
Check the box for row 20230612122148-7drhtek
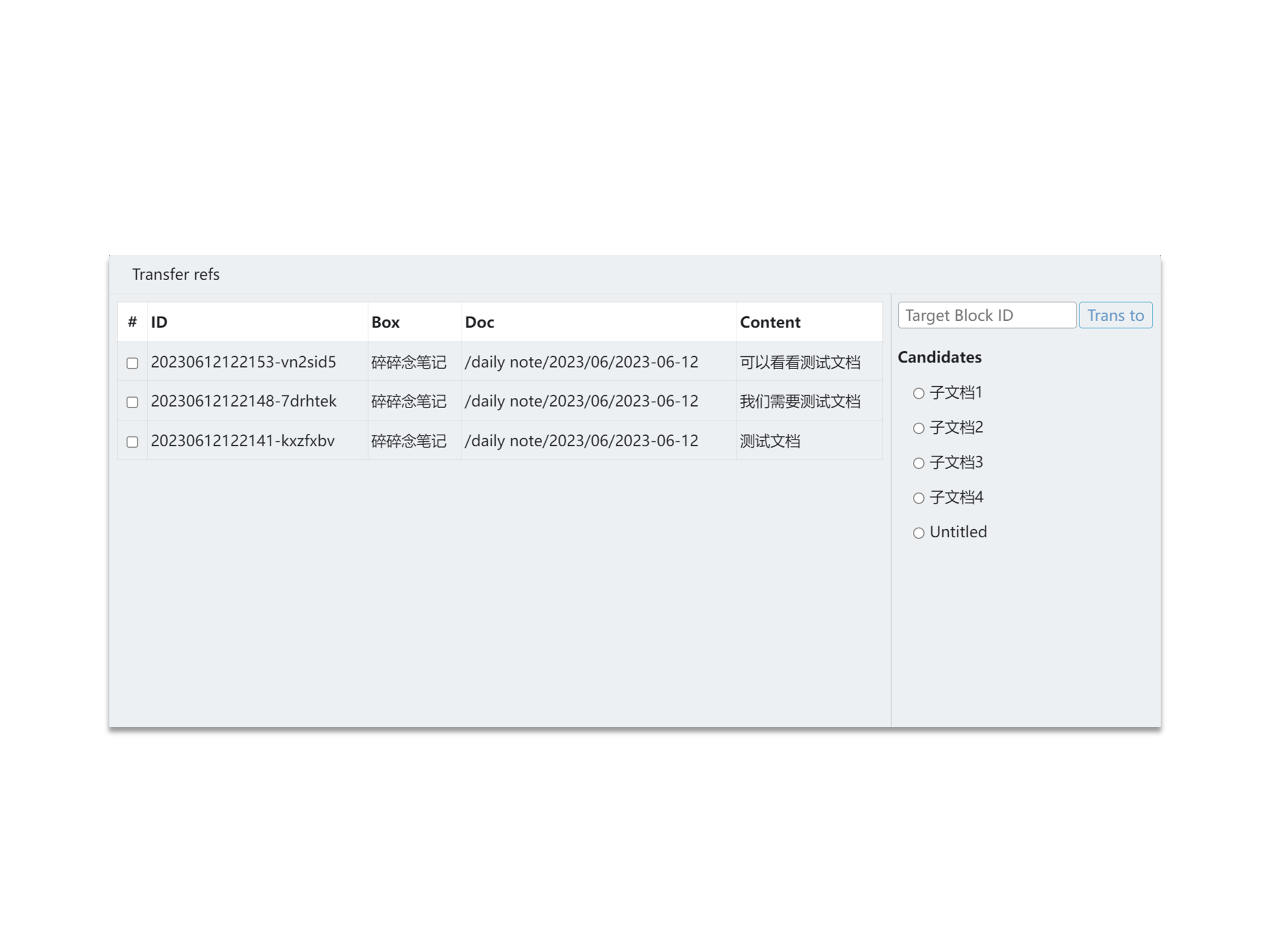pyautogui.click(x=132, y=402)
